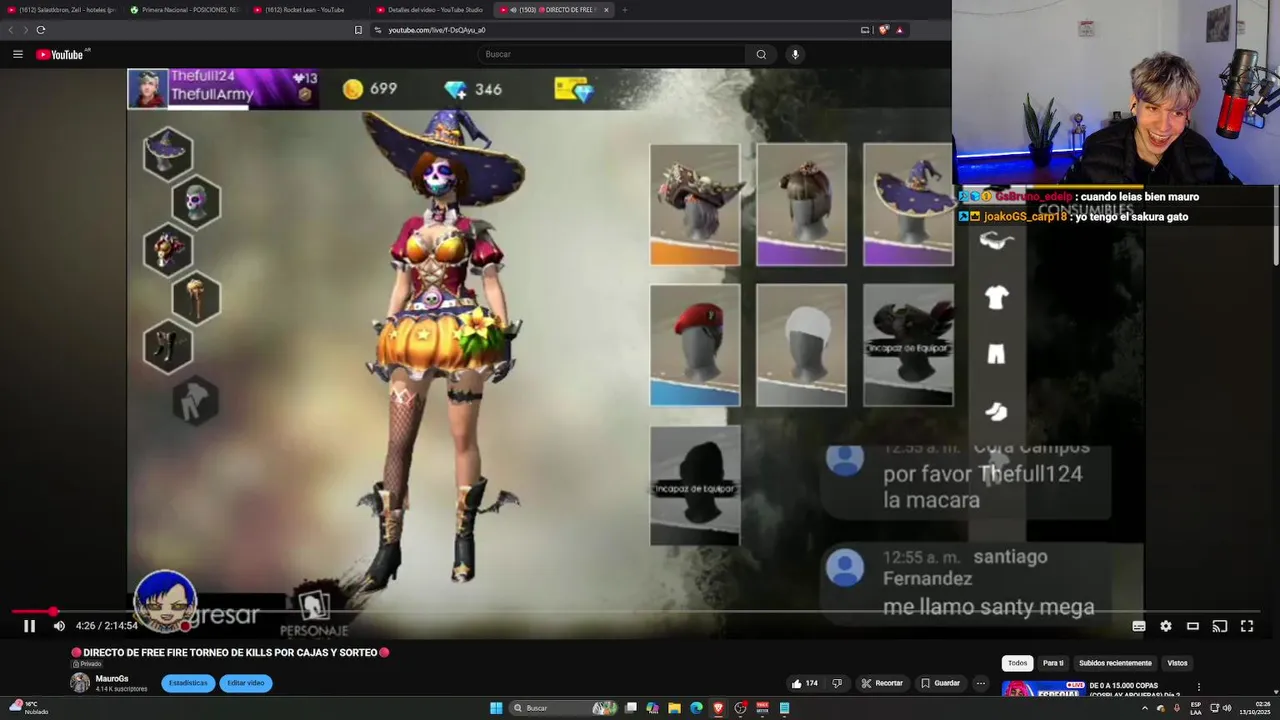
Task: Open Task View on the taskbar
Action: 631,708
